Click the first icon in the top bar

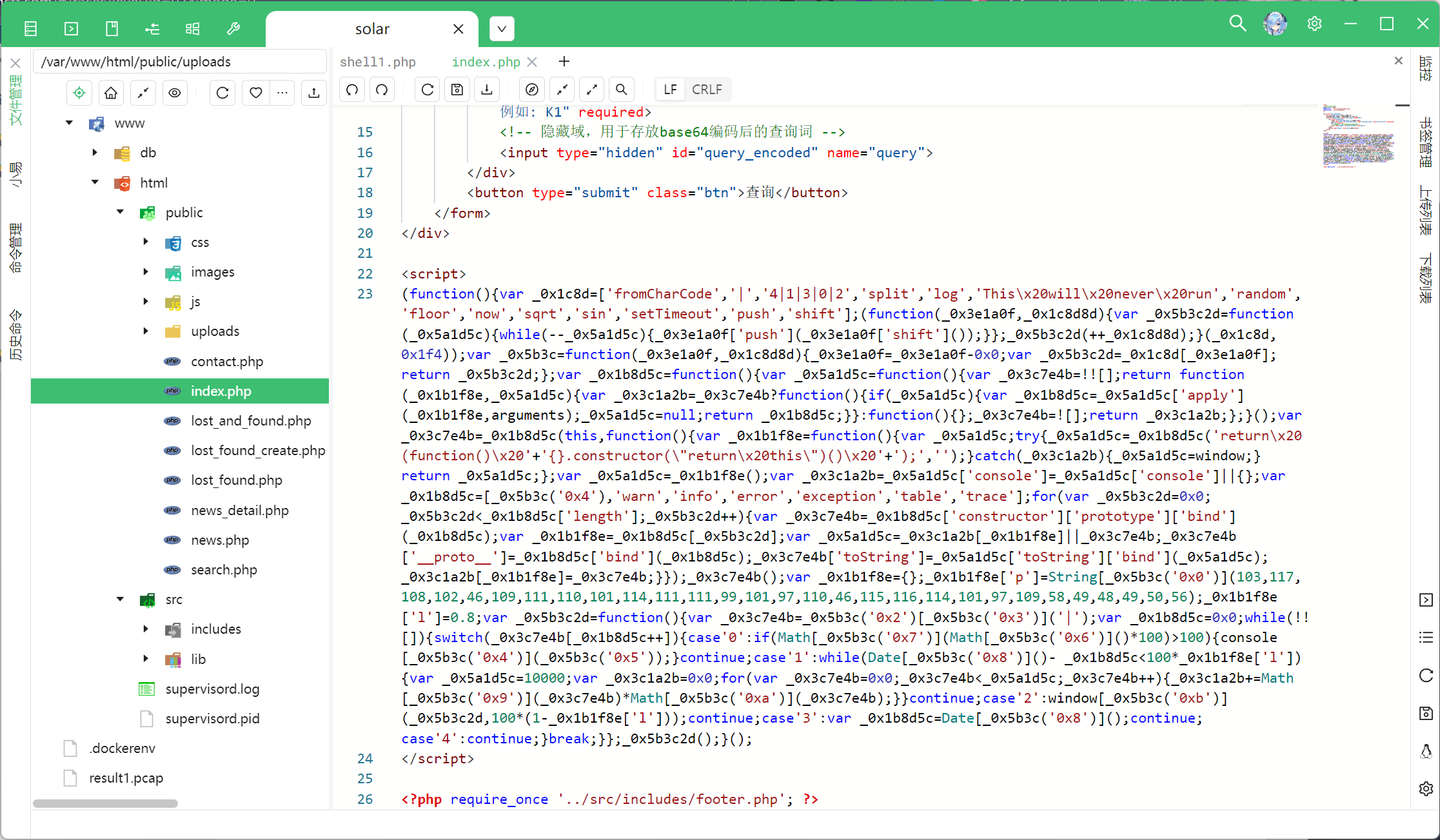[30, 29]
